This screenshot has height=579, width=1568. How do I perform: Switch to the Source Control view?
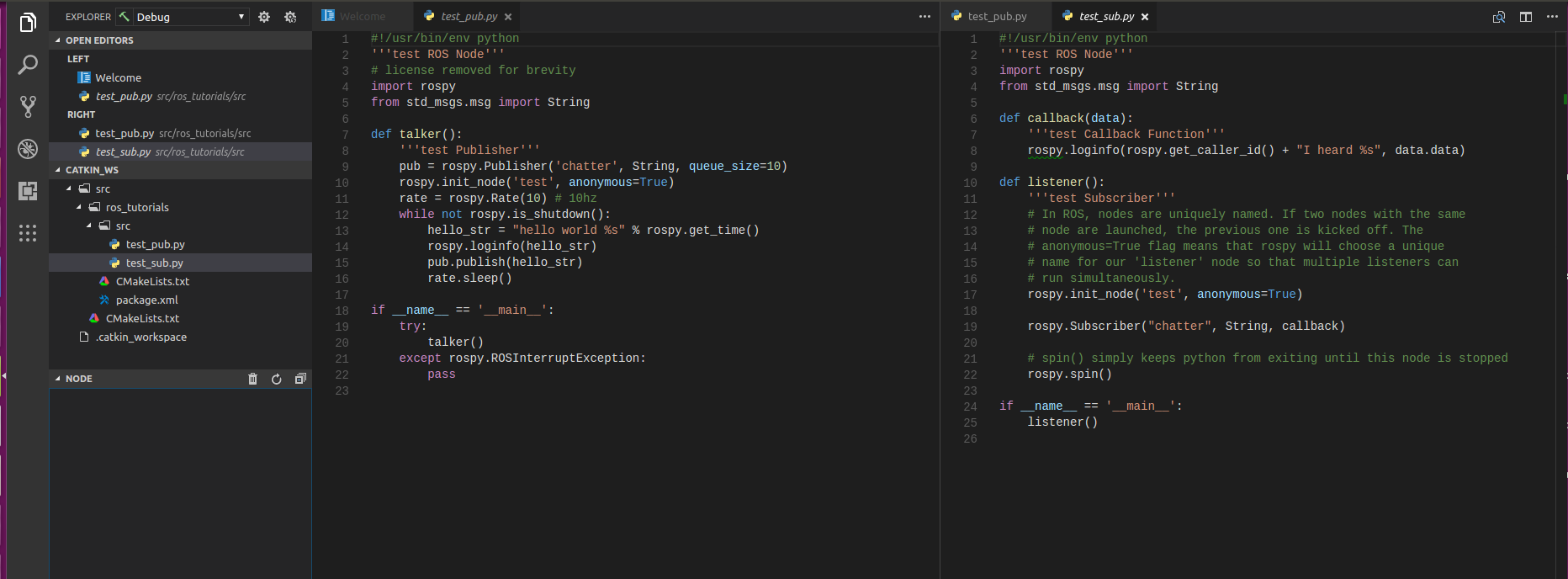pos(28,107)
